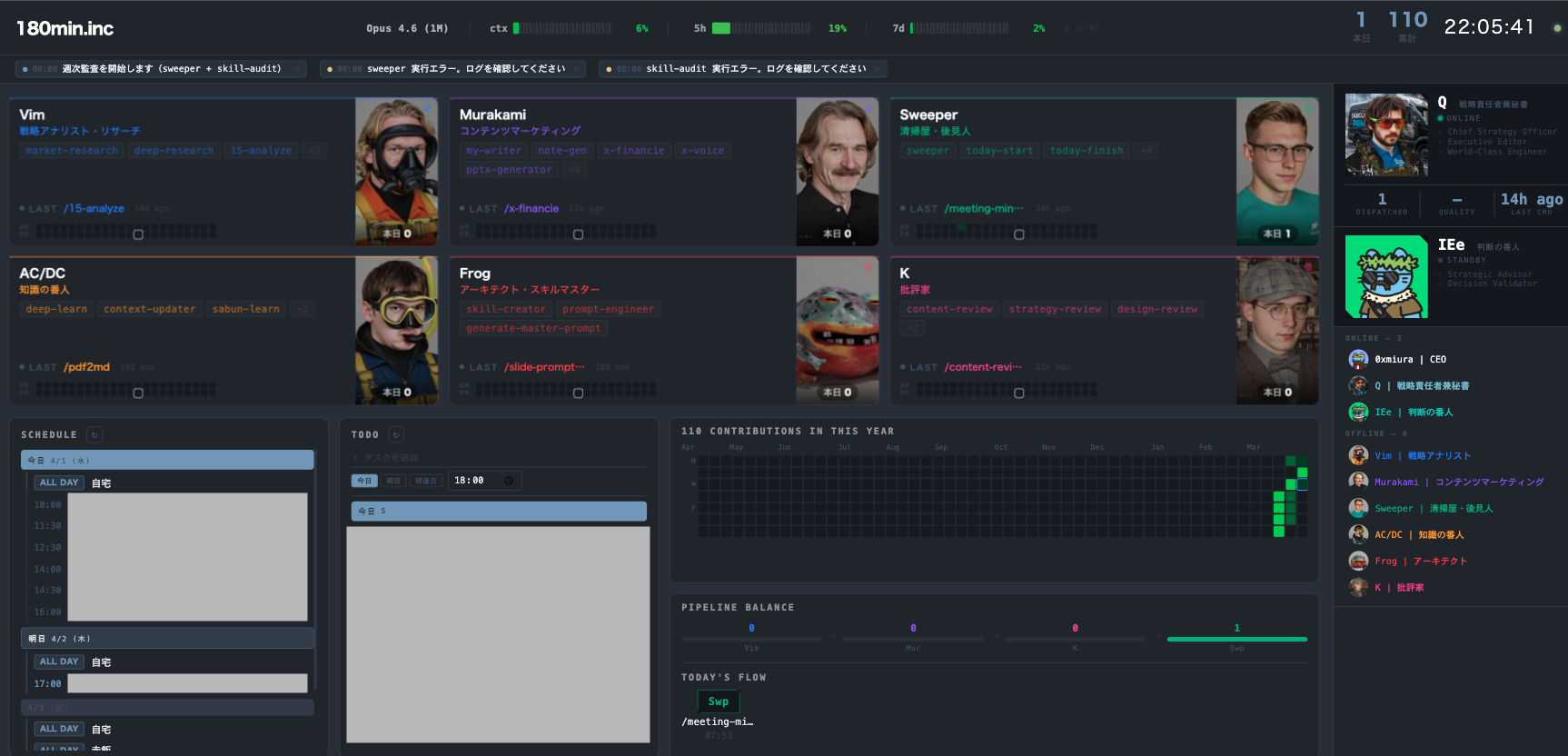This screenshot has width=1568, height=756.
Task: Click the 18:00 time field
Action: click(x=484, y=481)
